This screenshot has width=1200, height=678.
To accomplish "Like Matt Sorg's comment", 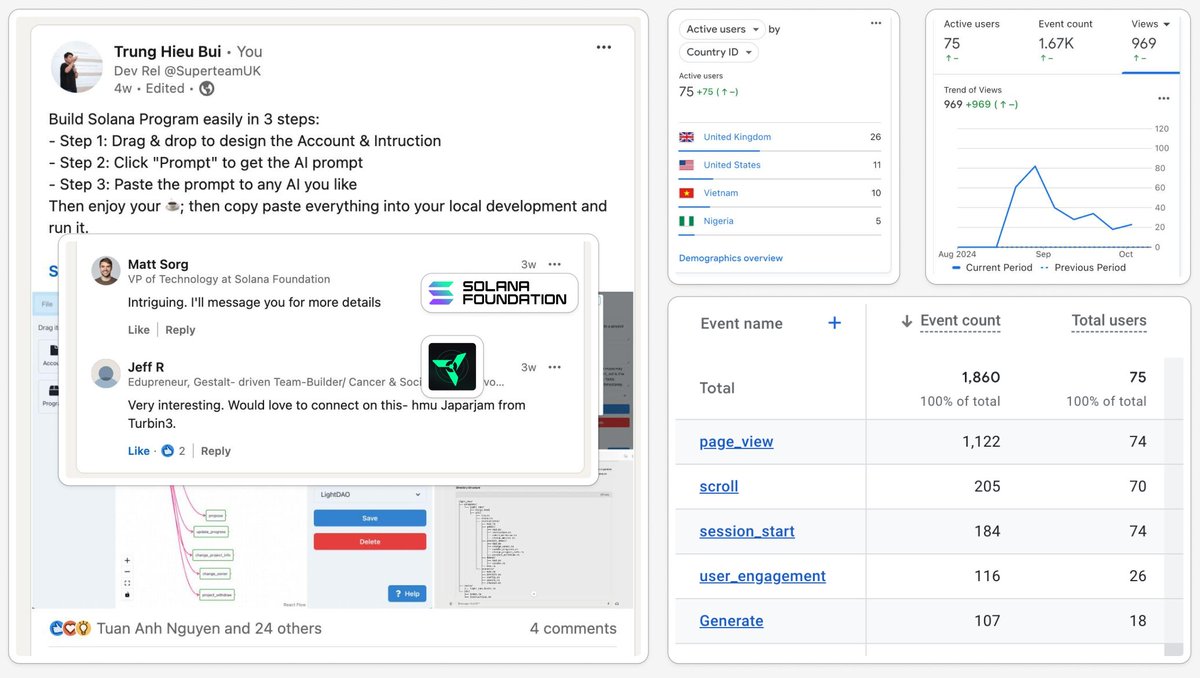I will pos(139,330).
